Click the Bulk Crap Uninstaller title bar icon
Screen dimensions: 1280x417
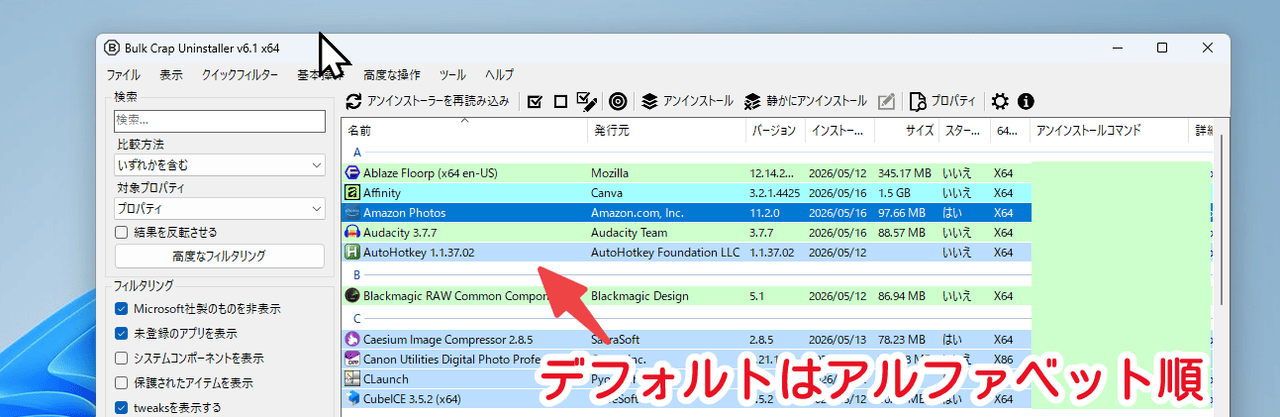tap(113, 48)
